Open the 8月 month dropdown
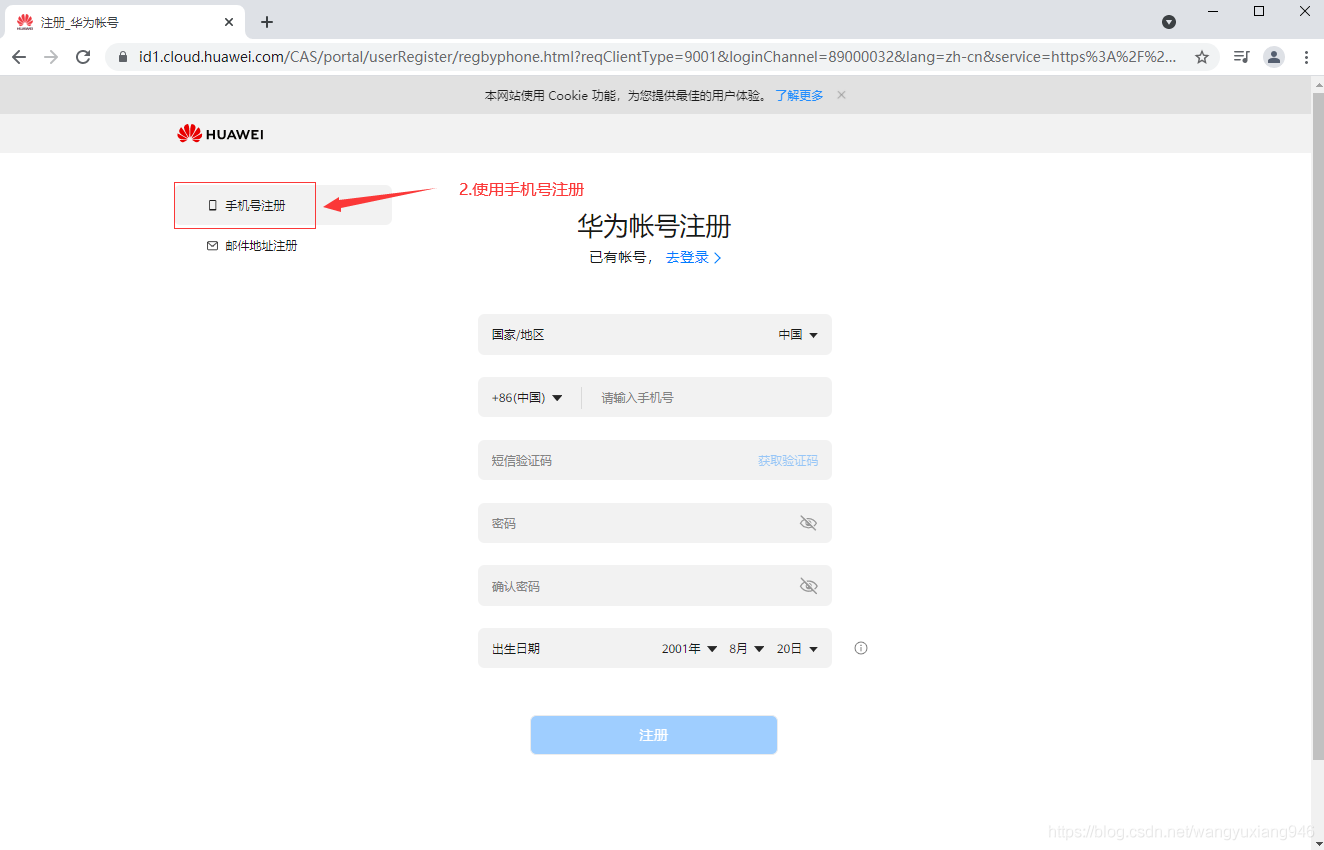 pos(746,649)
